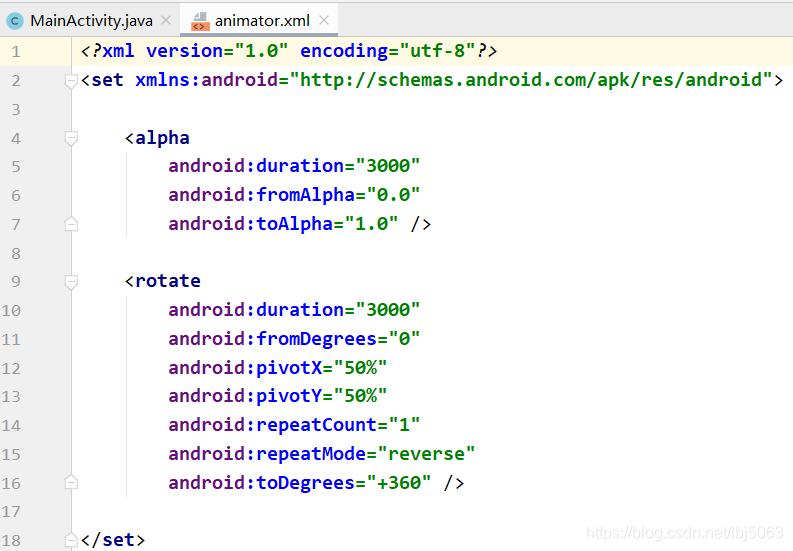This screenshot has height=551, width=793.
Task: Click the android:toDegrees="+360" attribute
Action: 300,482
